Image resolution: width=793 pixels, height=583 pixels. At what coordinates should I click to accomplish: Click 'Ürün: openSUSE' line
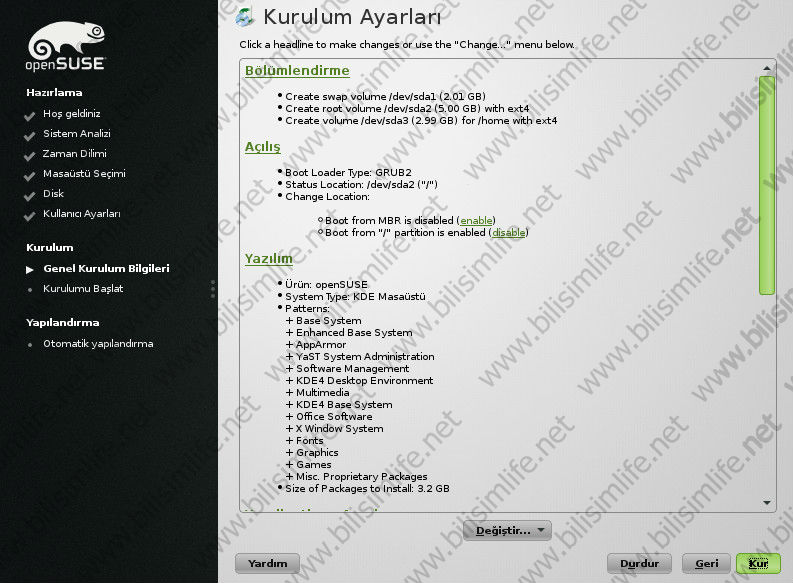point(326,285)
